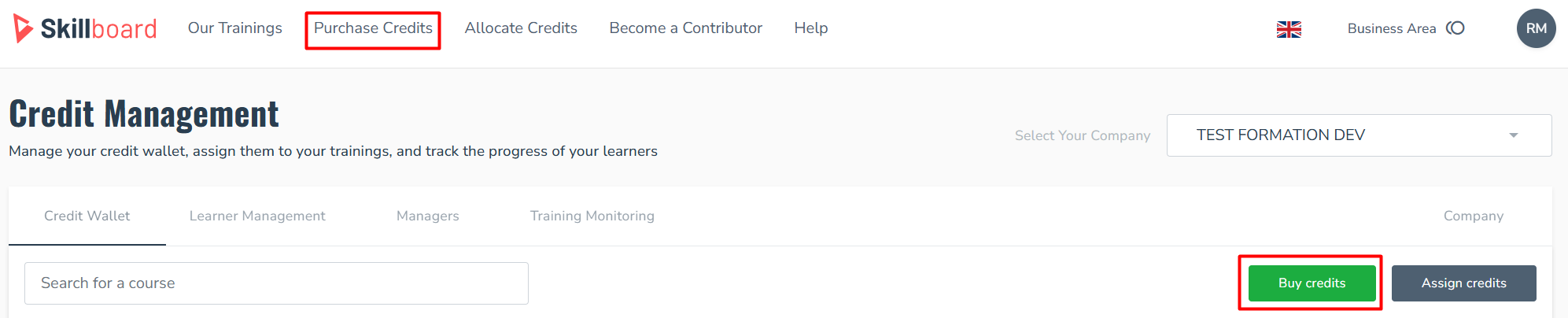This screenshot has height=318, width=1568.
Task: Expand the TEST FORMATION DEV company dropdown
Action: pyautogui.click(x=1359, y=135)
